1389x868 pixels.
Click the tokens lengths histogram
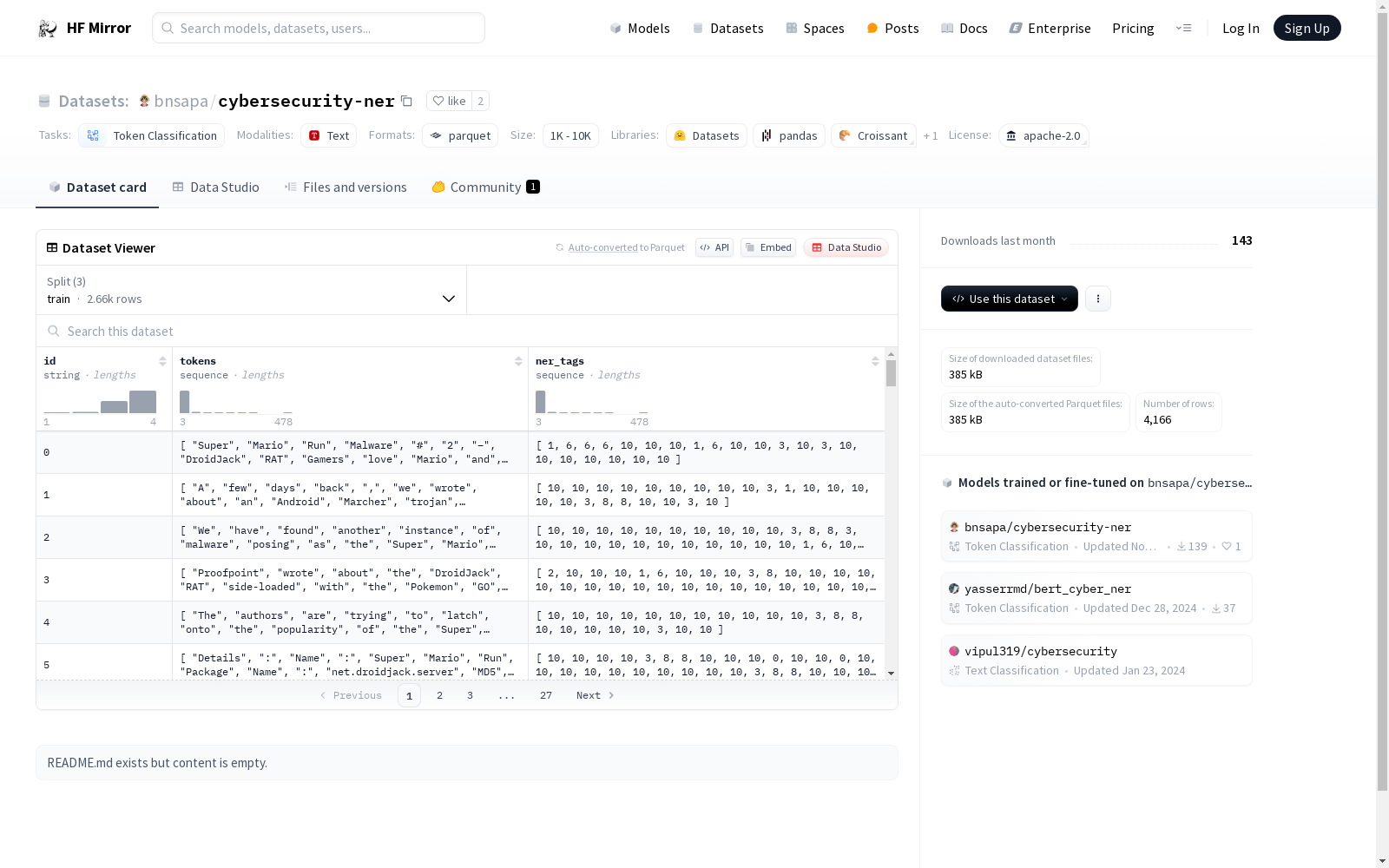tap(236, 402)
